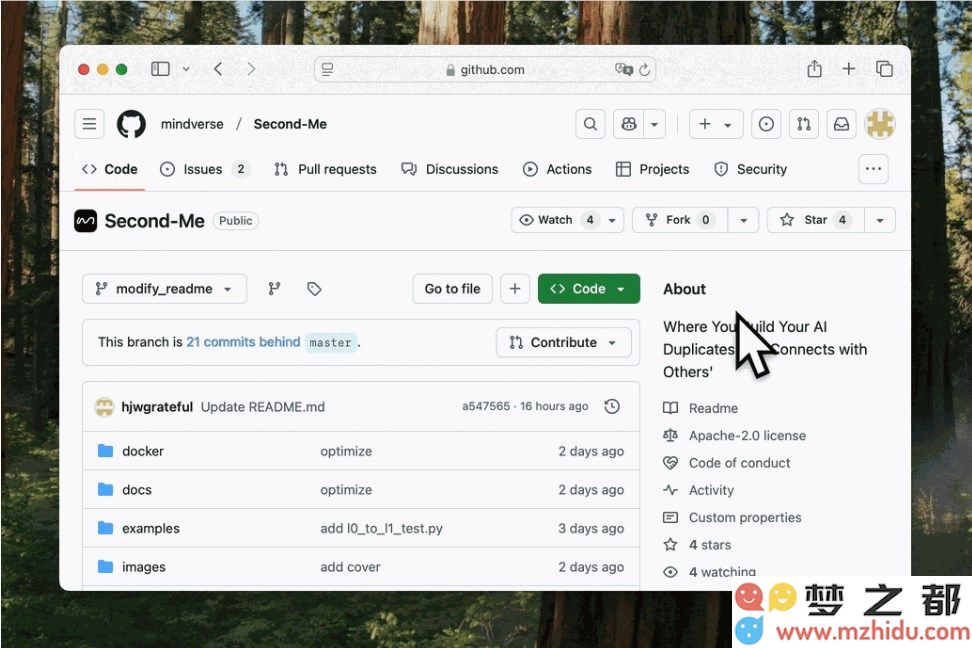Open the Pull requests tab
Screen dimensions: 972x648
pos(325,169)
